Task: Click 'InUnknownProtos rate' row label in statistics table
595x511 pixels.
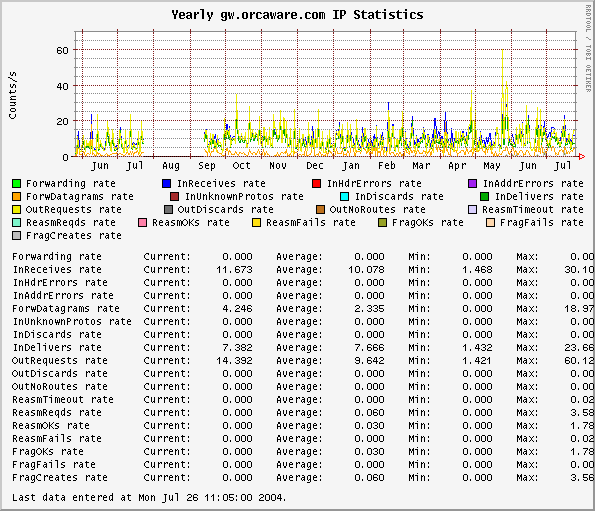Action: click(72, 322)
